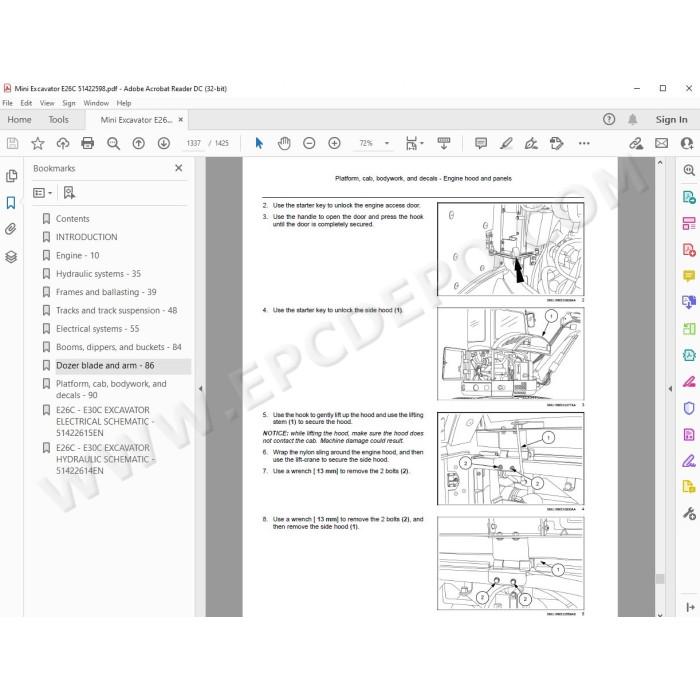Open the Electrical Schematic bookmark
The width and height of the screenshot is (700, 700).
tap(105, 421)
